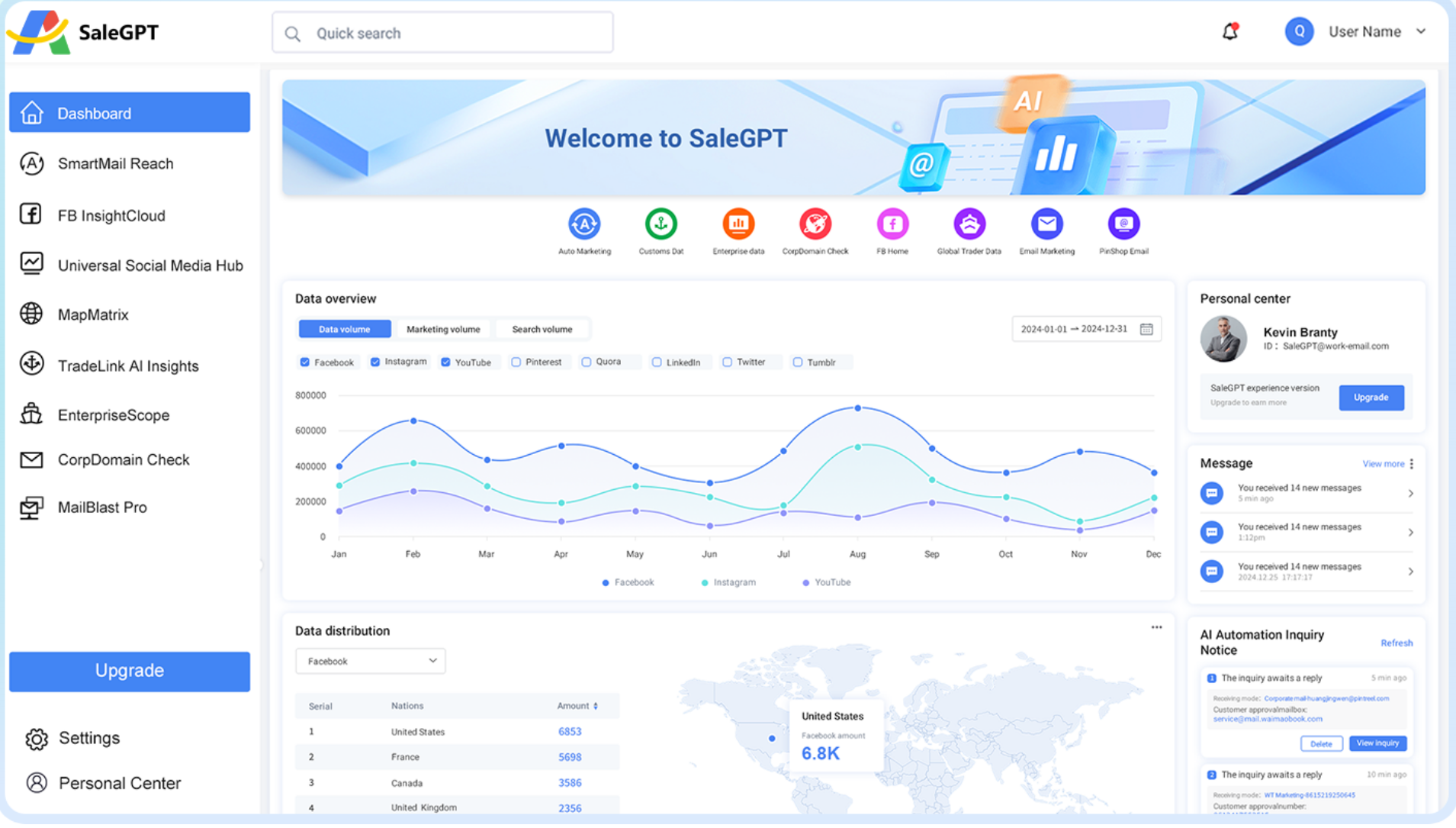
Task: Click into the Quick search field
Action: 442,33
